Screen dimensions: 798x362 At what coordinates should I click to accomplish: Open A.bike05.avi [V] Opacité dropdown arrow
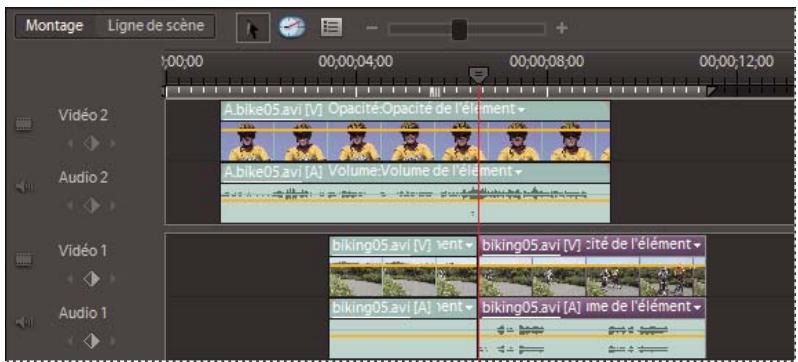[x=522, y=110]
